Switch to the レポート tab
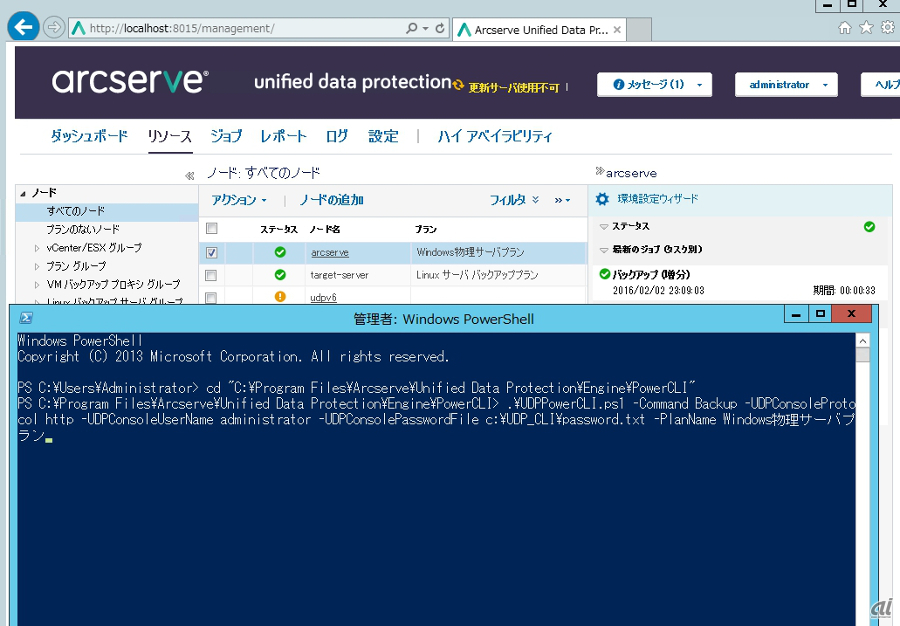Image resolution: width=900 pixels, height=626 pixels. pyautogui.click(x=284, y=136)
